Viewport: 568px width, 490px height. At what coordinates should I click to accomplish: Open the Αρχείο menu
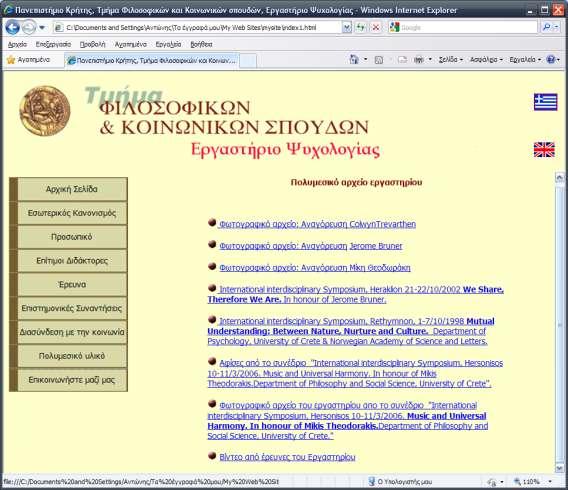coord(17,44)
